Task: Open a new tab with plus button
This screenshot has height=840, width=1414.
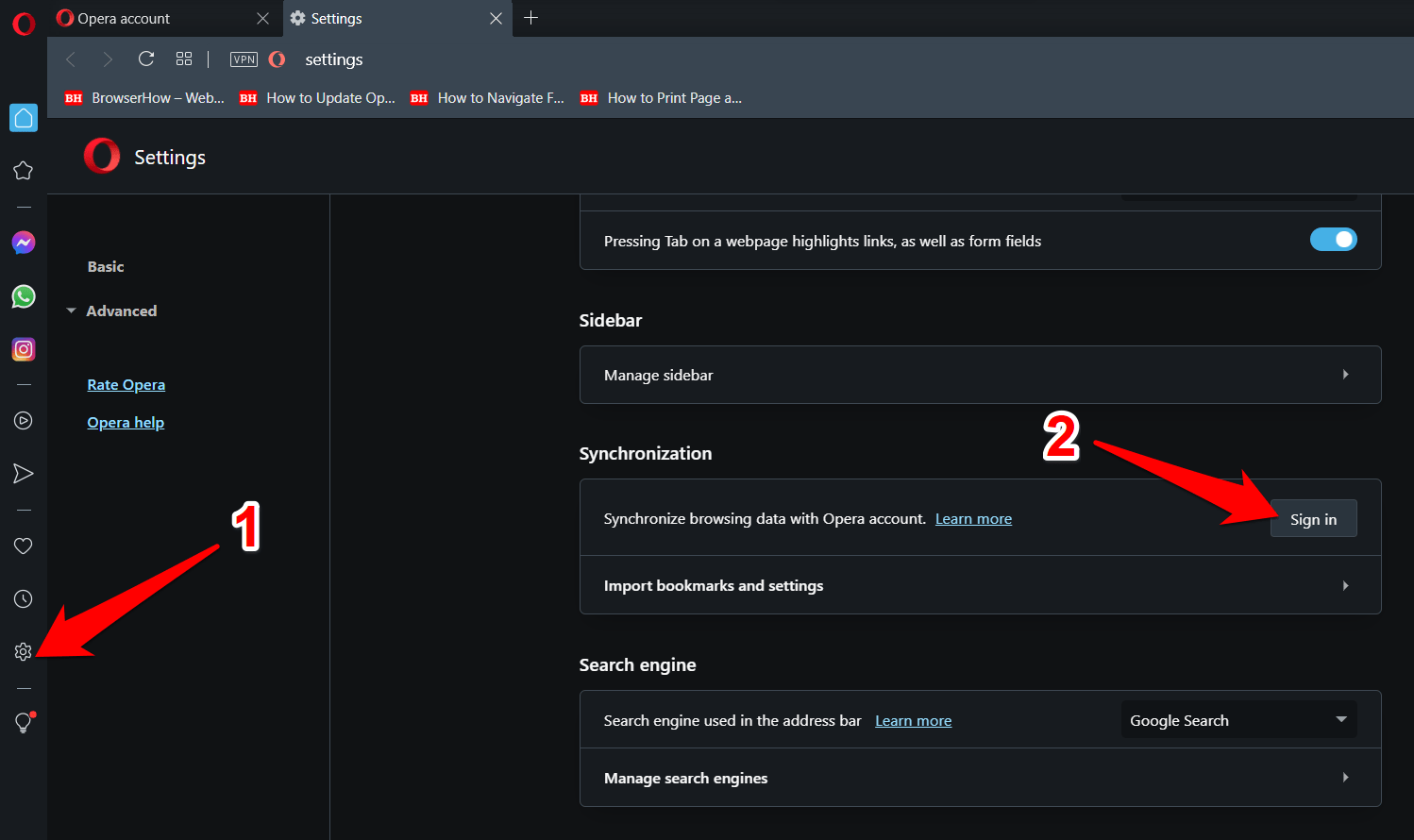Action: pyautogui.click(x=531, y=18)
